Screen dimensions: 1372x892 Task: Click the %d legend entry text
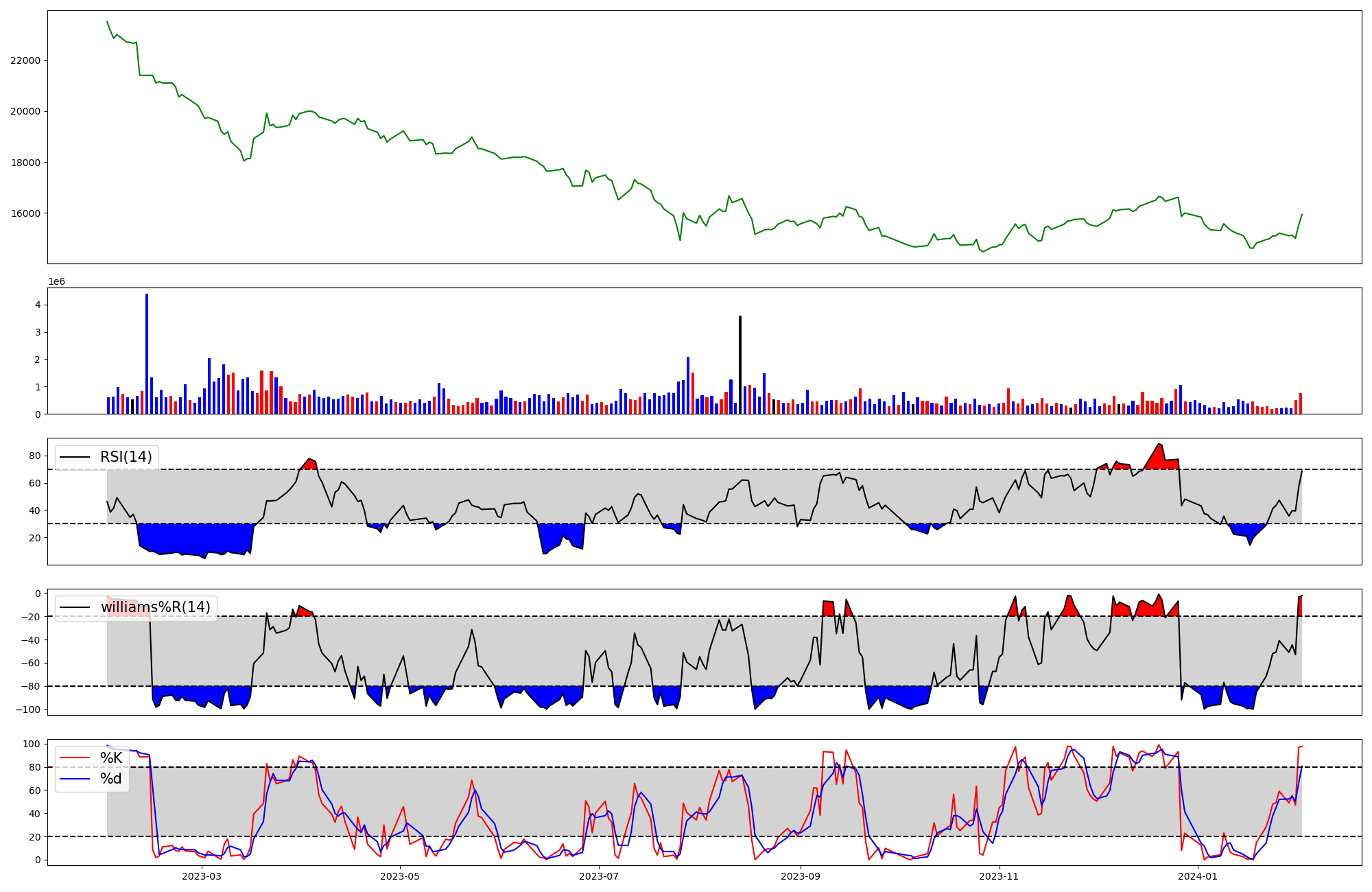click(111, 779)
